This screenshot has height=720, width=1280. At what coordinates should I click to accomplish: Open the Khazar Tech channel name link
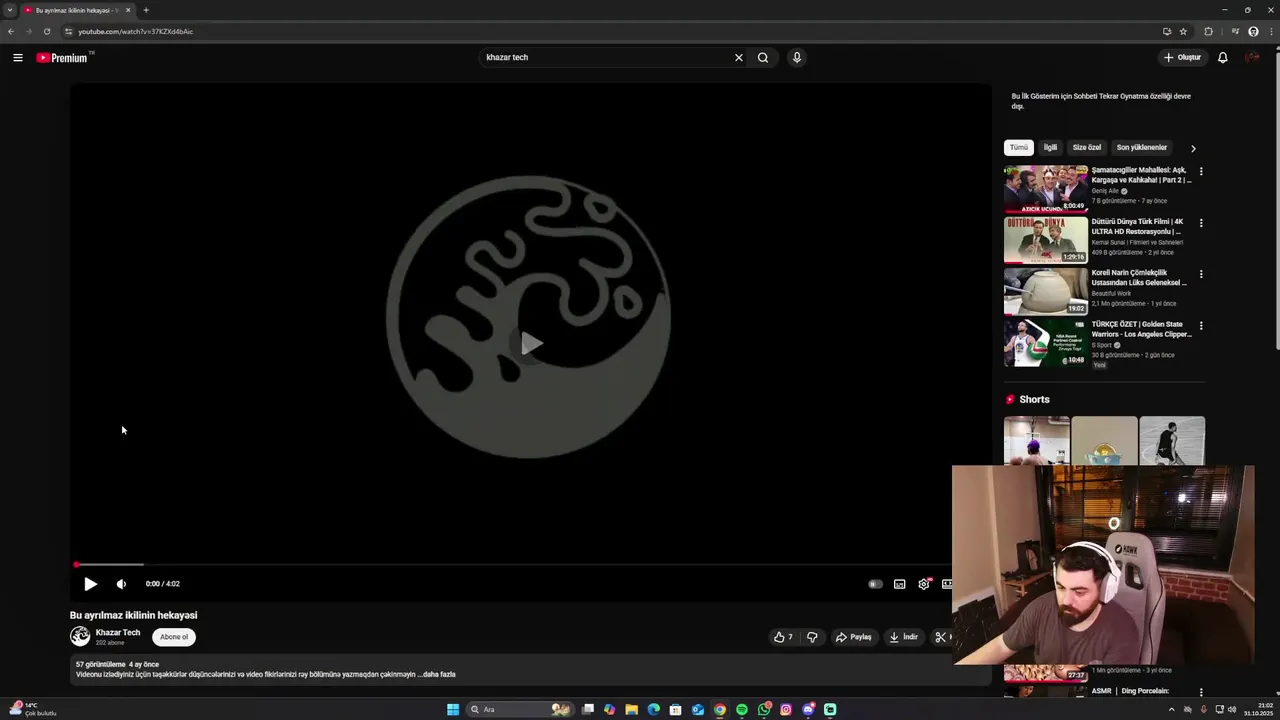pos(118,632)
